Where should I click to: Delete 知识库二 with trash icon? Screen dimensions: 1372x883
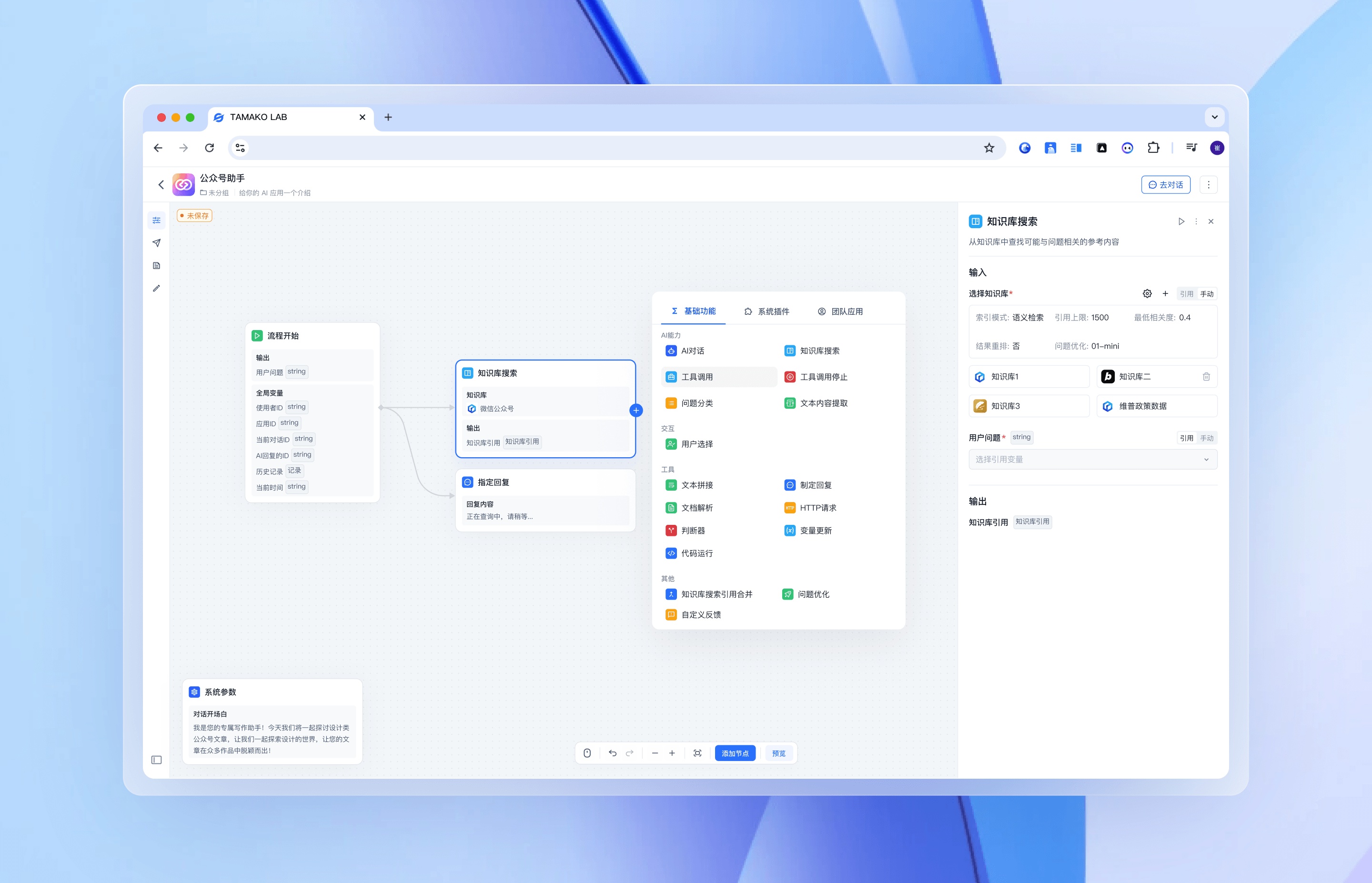1206,377
